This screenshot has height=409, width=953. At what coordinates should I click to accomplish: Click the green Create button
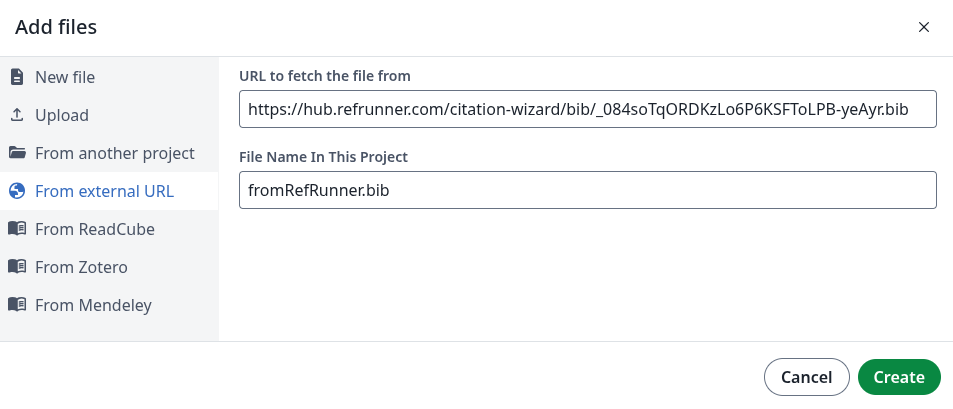tap(899, 377)
